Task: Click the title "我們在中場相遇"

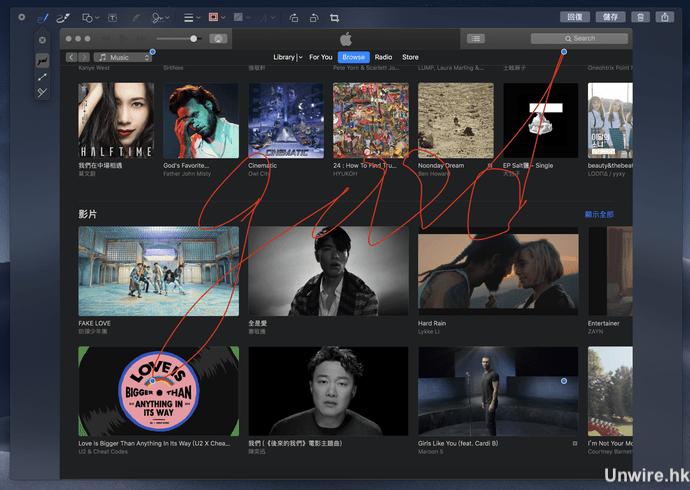Action: point(100,166)
